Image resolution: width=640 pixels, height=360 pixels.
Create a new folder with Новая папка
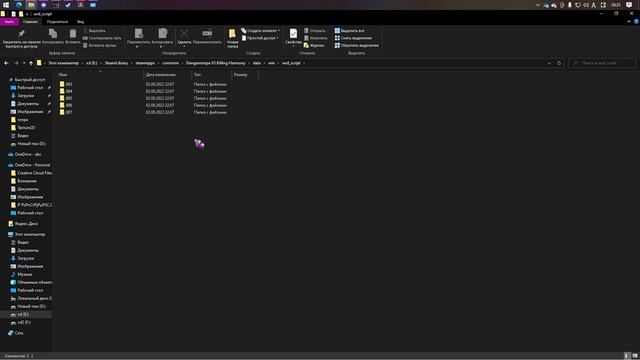(x=233, y=38)
